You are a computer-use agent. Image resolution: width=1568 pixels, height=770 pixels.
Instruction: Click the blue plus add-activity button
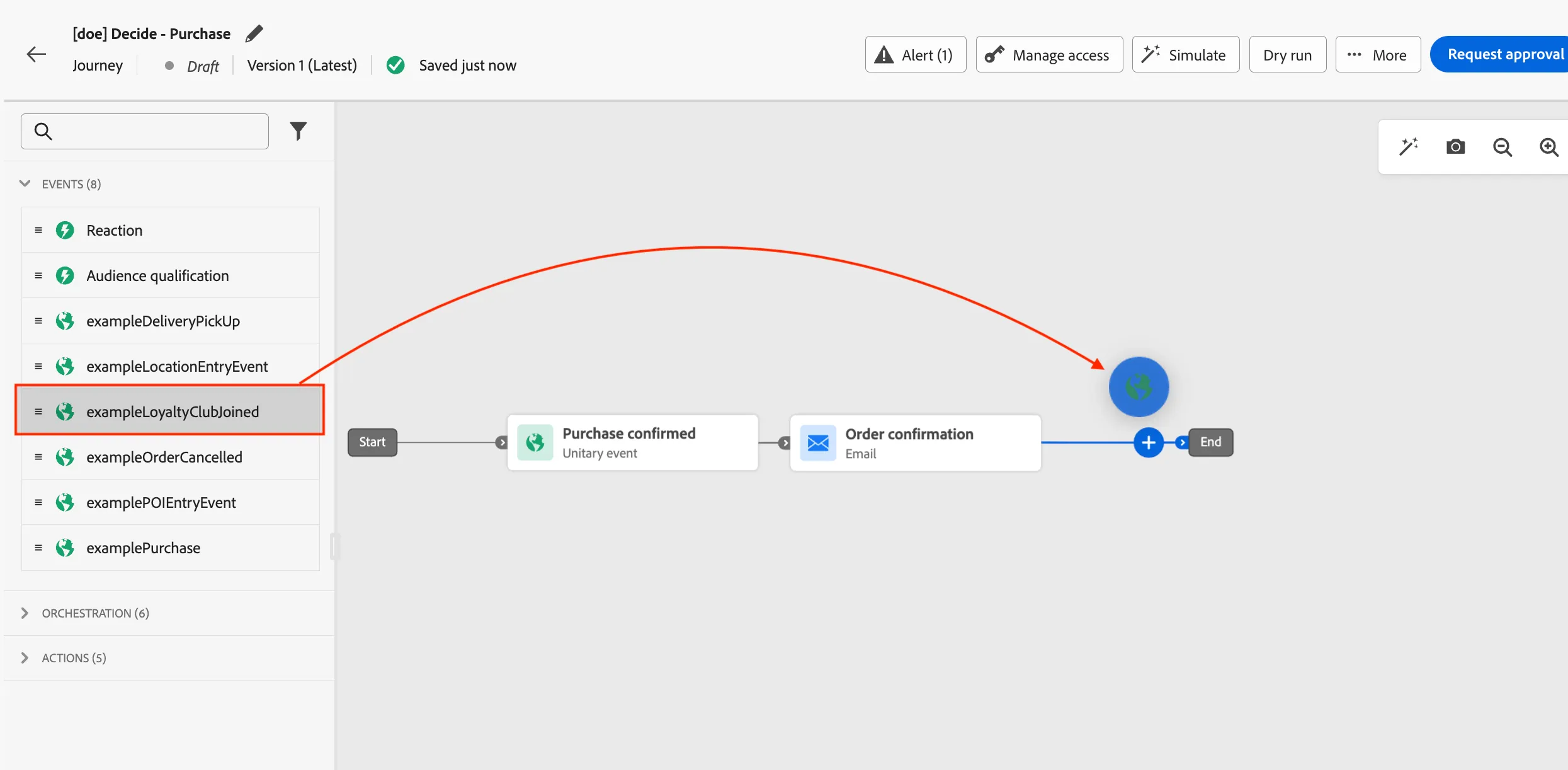(x=1149, y=442)
